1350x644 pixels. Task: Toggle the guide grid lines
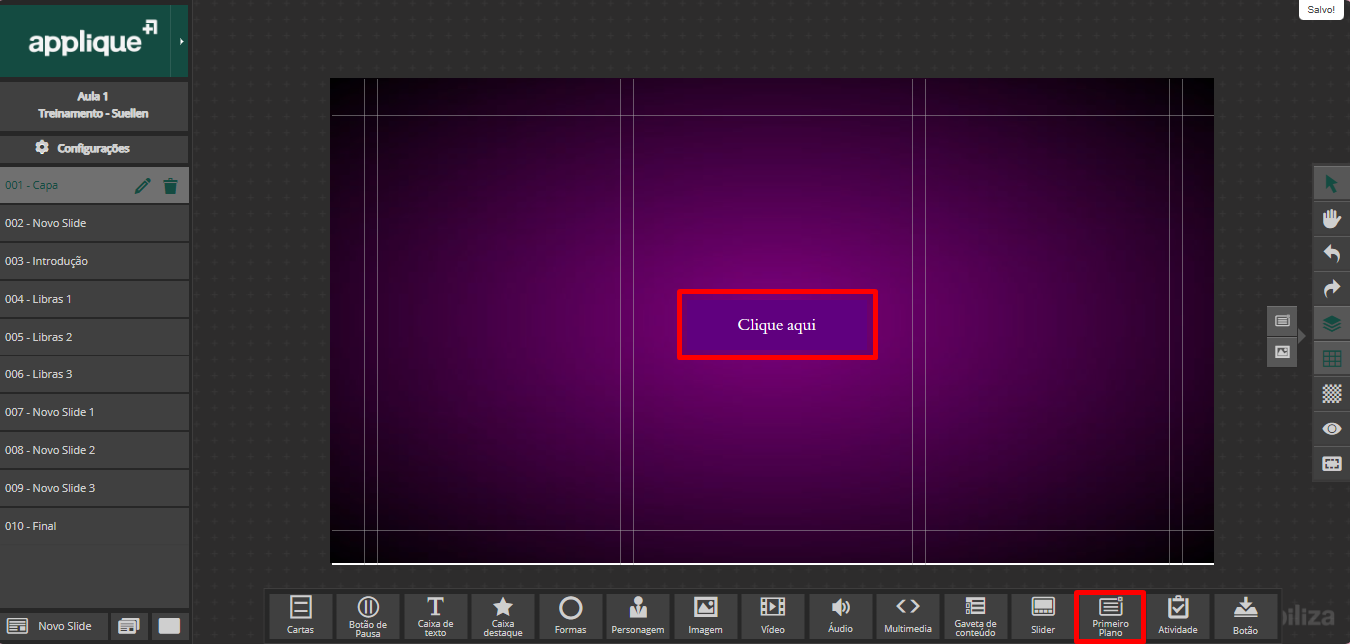[x=1331, y=359]
